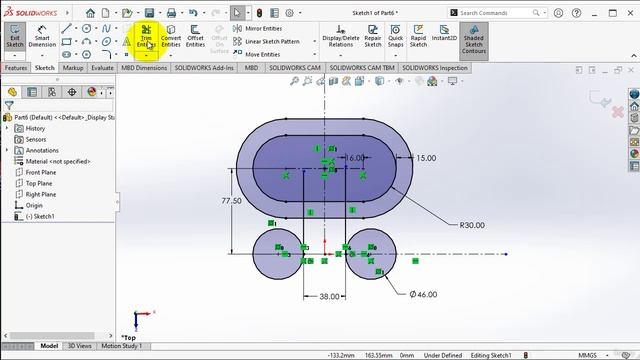Select the Ellipse sketch tool
This screenshot has height=360, width=640.
point(106,41)
